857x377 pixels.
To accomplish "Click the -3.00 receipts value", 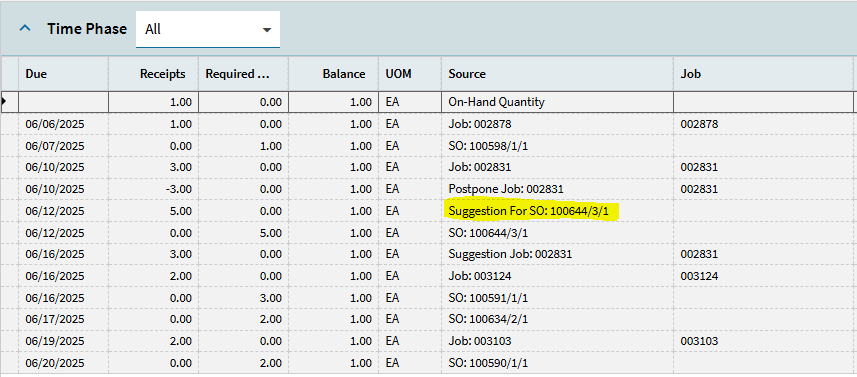I will tap(179, 189).
